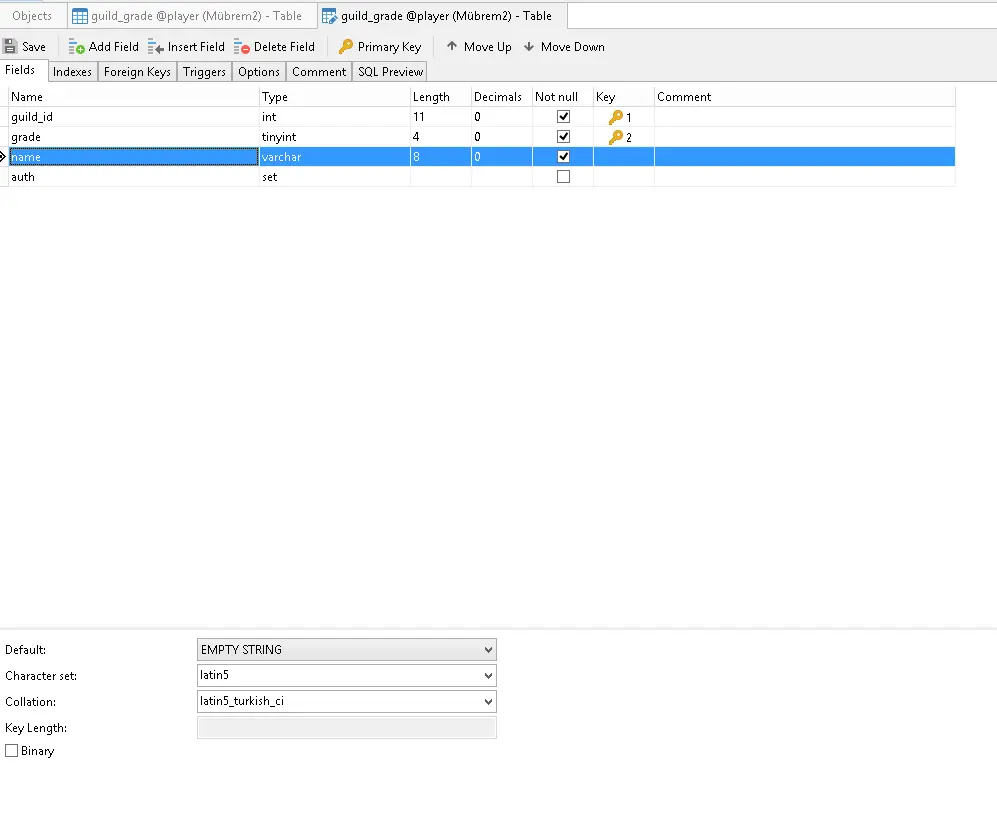Toggle Not null for name field

(563, 156)
